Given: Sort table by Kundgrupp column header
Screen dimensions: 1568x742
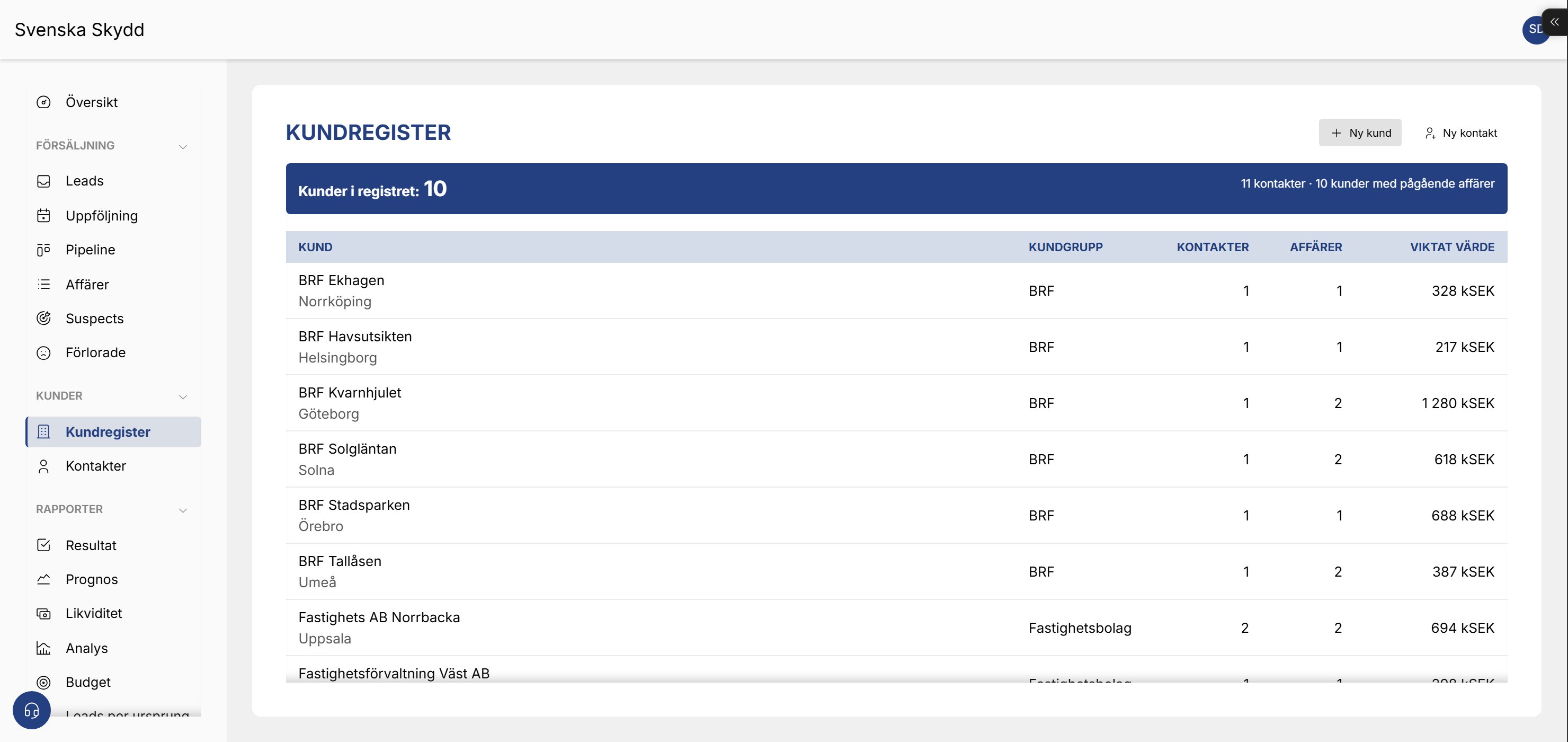Looking at the screenshot, I should point(1065,248).
